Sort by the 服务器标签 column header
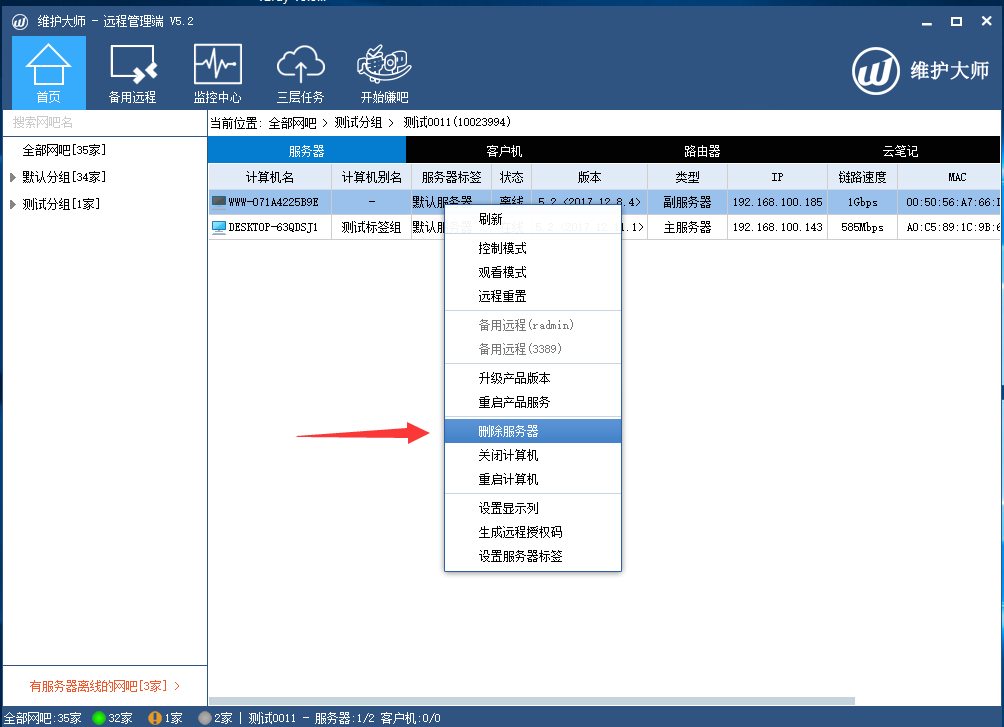 (x=451, y=177)
